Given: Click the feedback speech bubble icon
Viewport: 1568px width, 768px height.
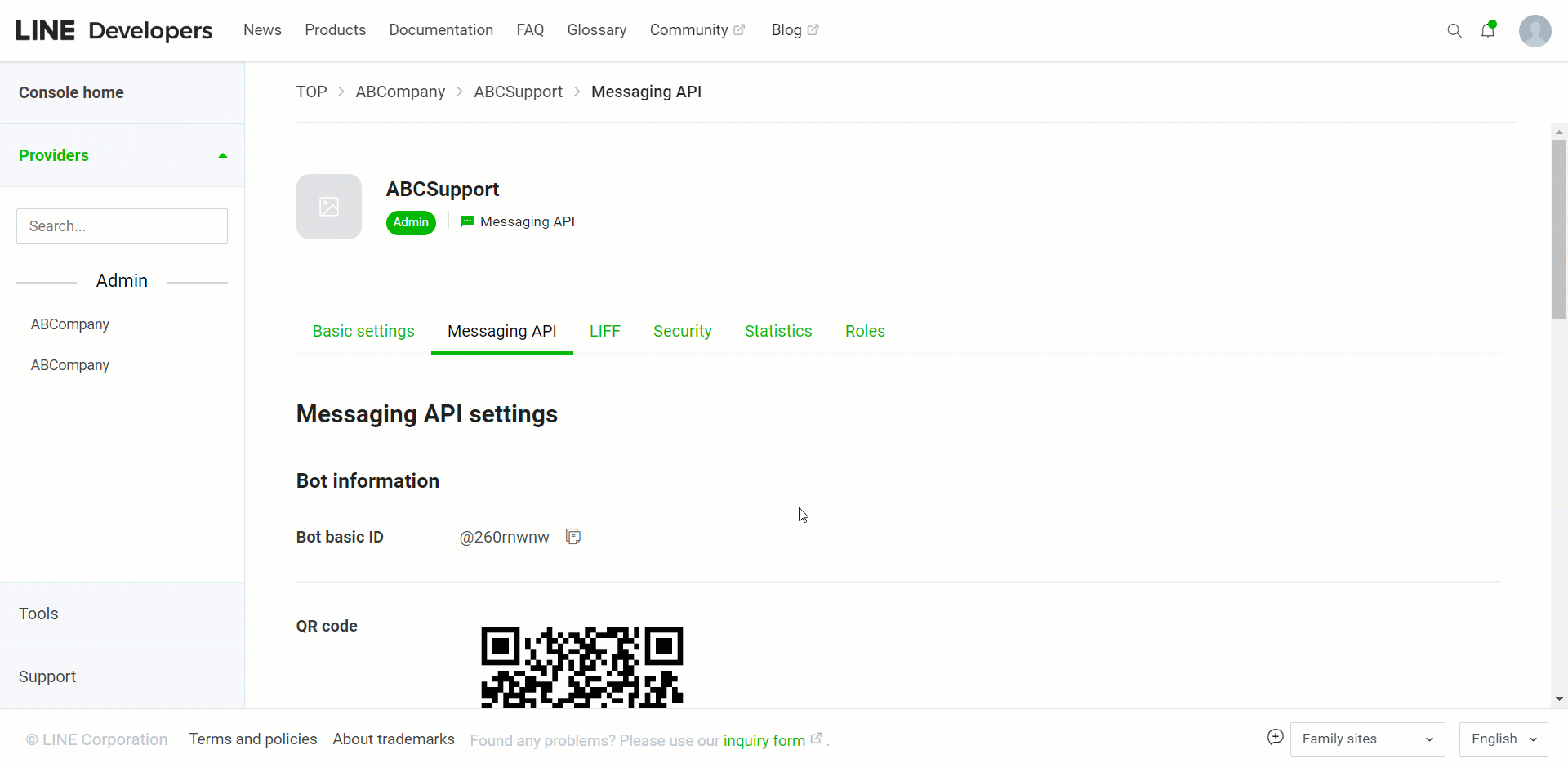Looking at the screenshot, I should (1275, 738).
